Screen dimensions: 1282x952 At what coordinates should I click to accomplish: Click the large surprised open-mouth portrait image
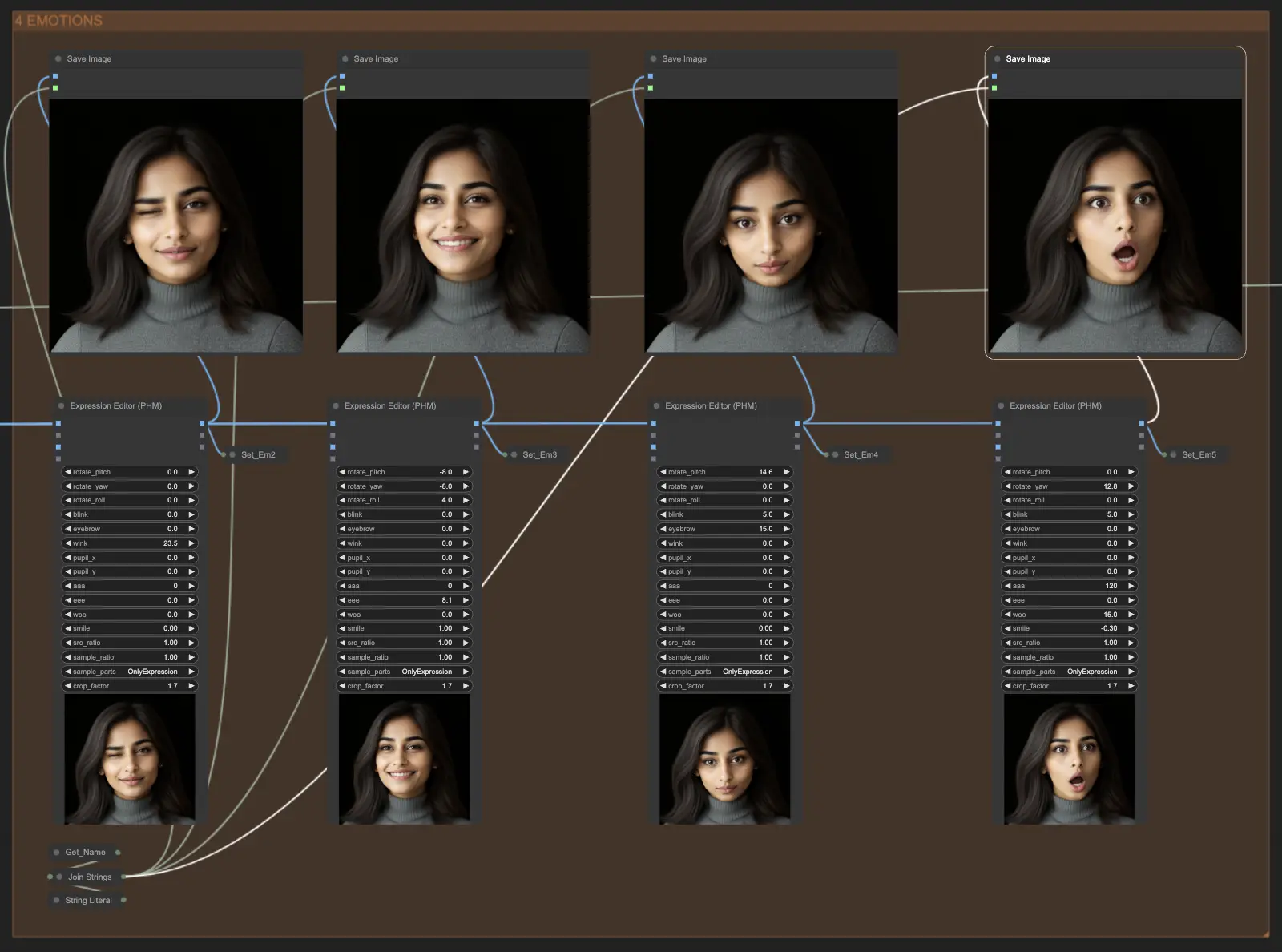[1115, 225]
